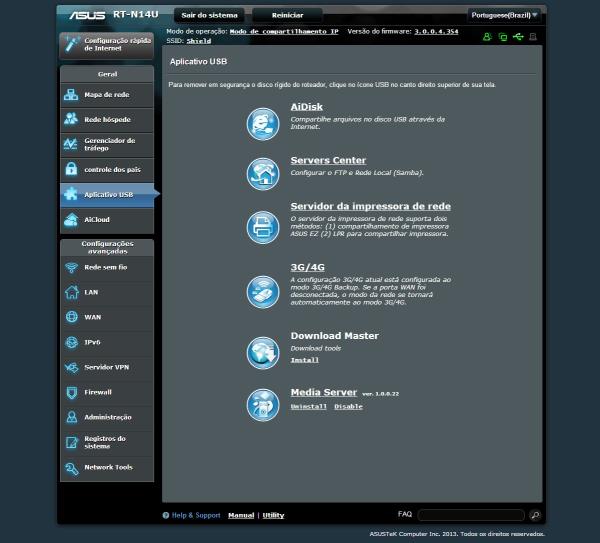
Task: Go to controle dos pais
Action: point(107,170)
